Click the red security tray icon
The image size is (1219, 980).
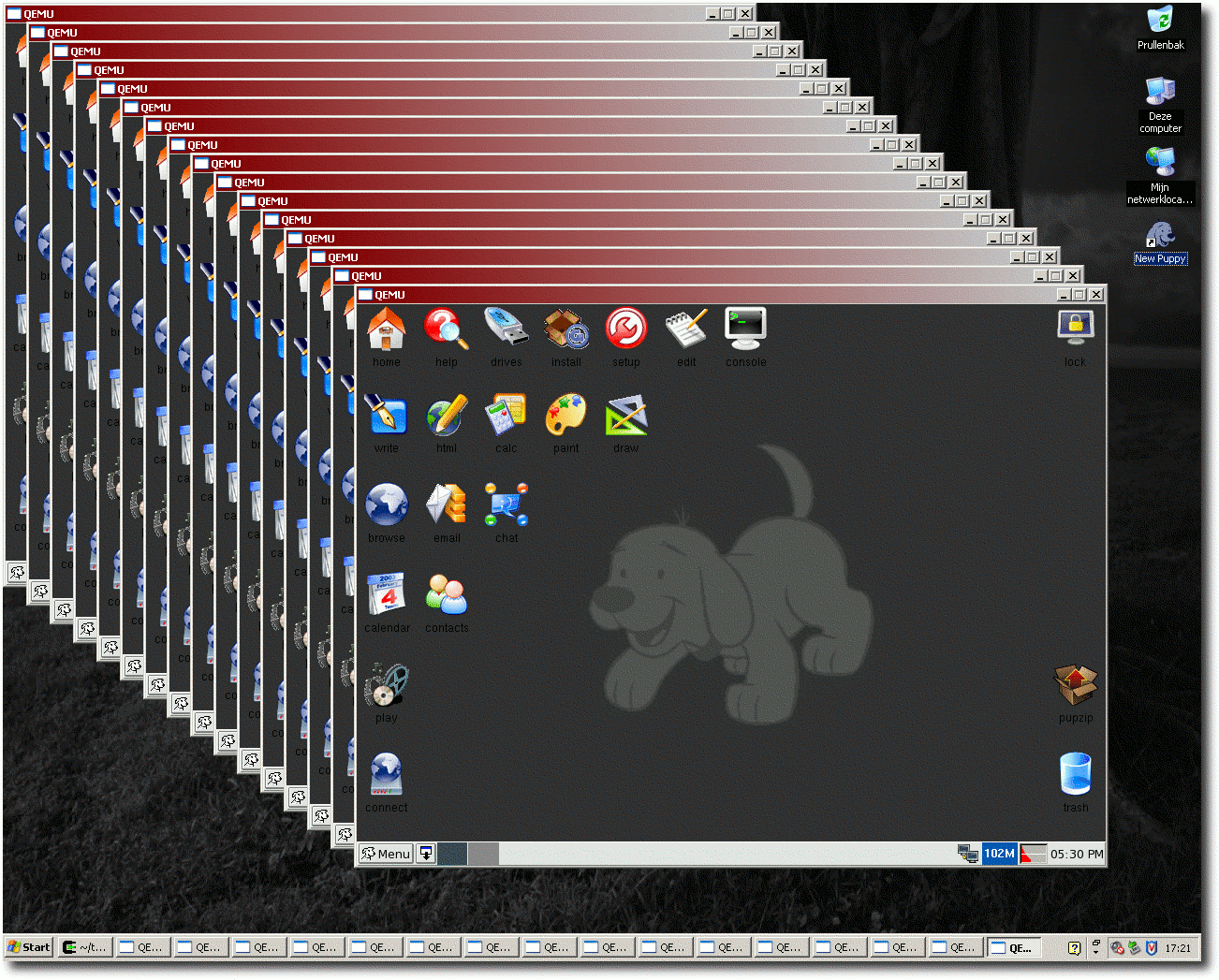click(1117, 948)
